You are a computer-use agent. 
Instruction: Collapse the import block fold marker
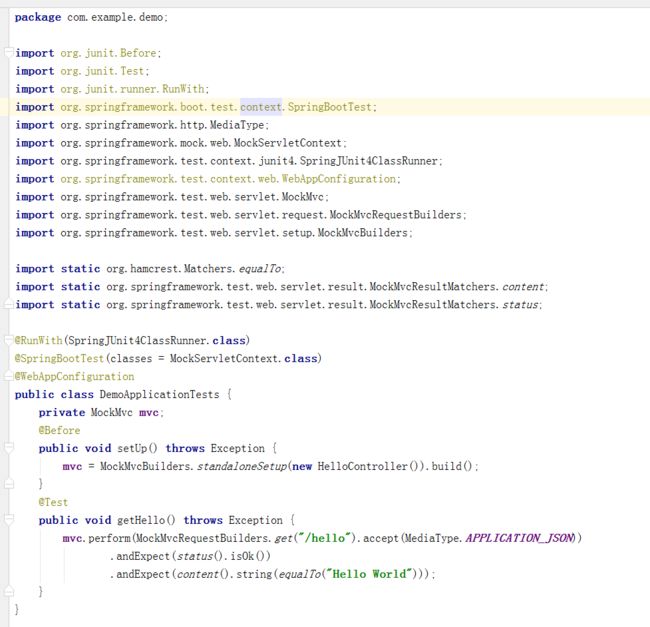tap(9, 52)
